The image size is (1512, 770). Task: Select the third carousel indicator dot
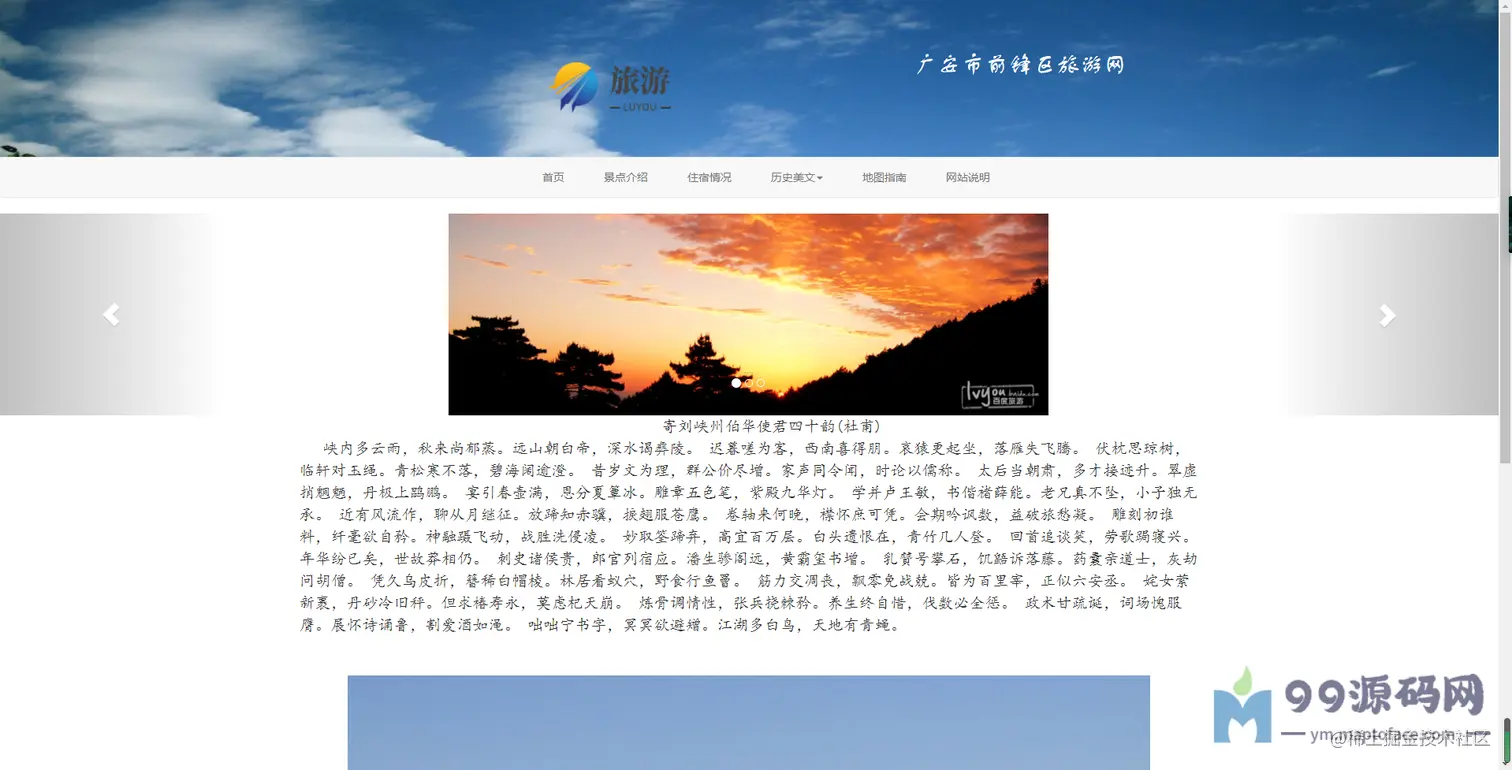(x=760, y=383)
